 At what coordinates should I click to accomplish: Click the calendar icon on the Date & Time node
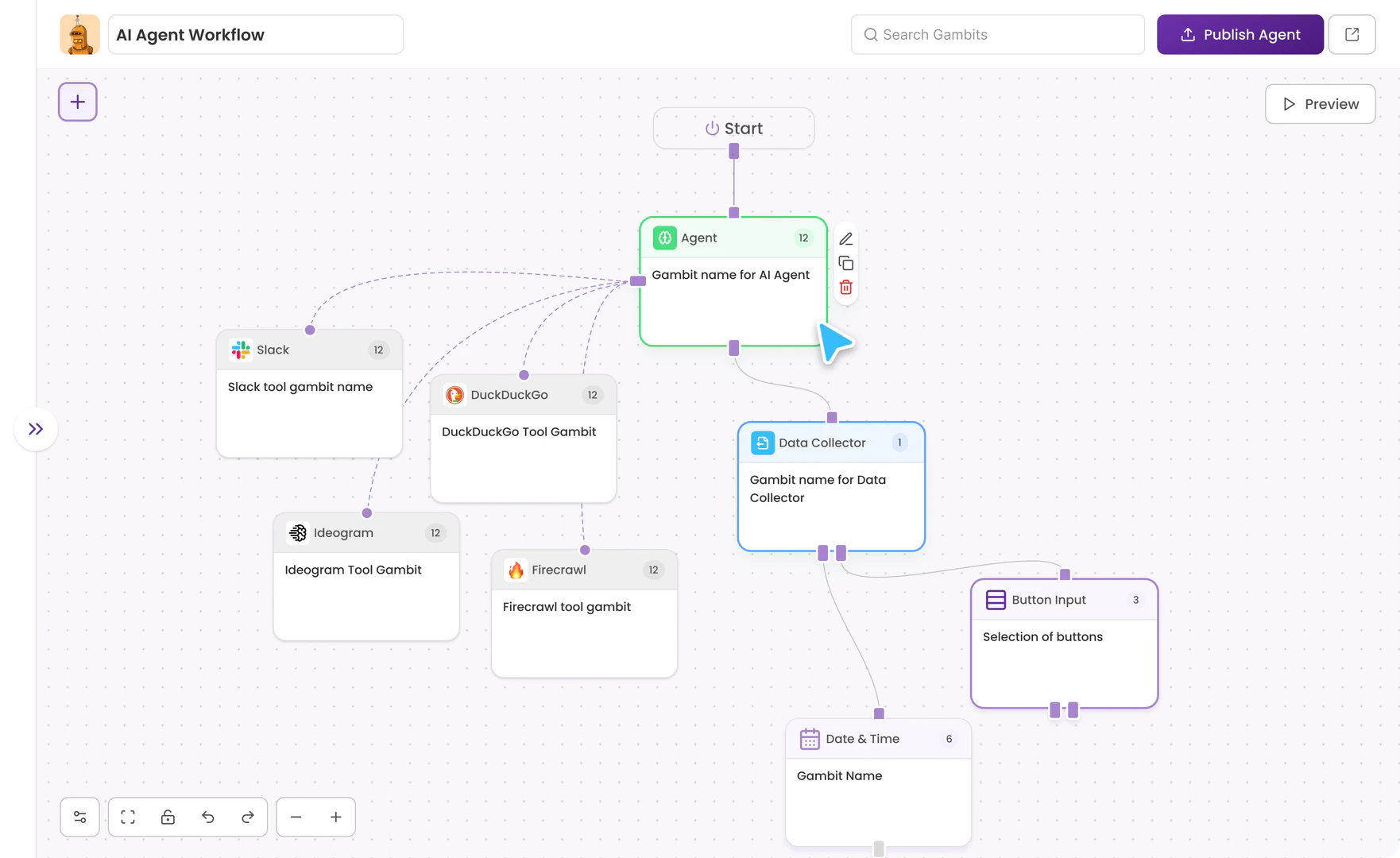(810, 739)
